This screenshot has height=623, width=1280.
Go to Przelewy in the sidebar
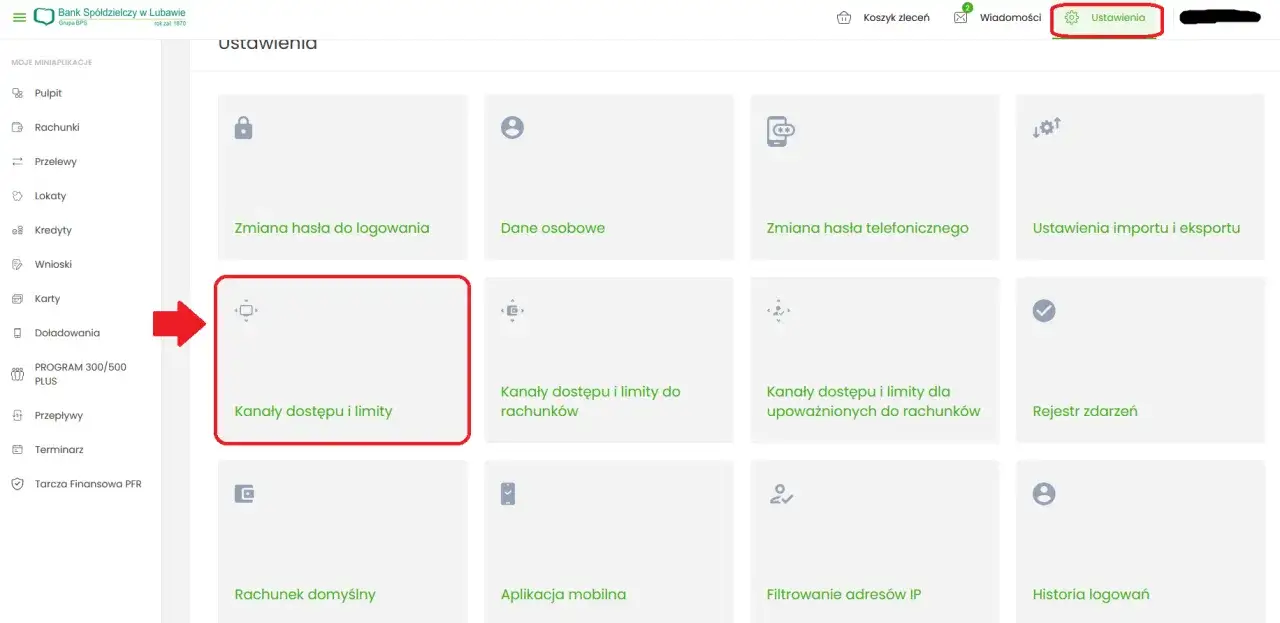click(x=55, y=161)
